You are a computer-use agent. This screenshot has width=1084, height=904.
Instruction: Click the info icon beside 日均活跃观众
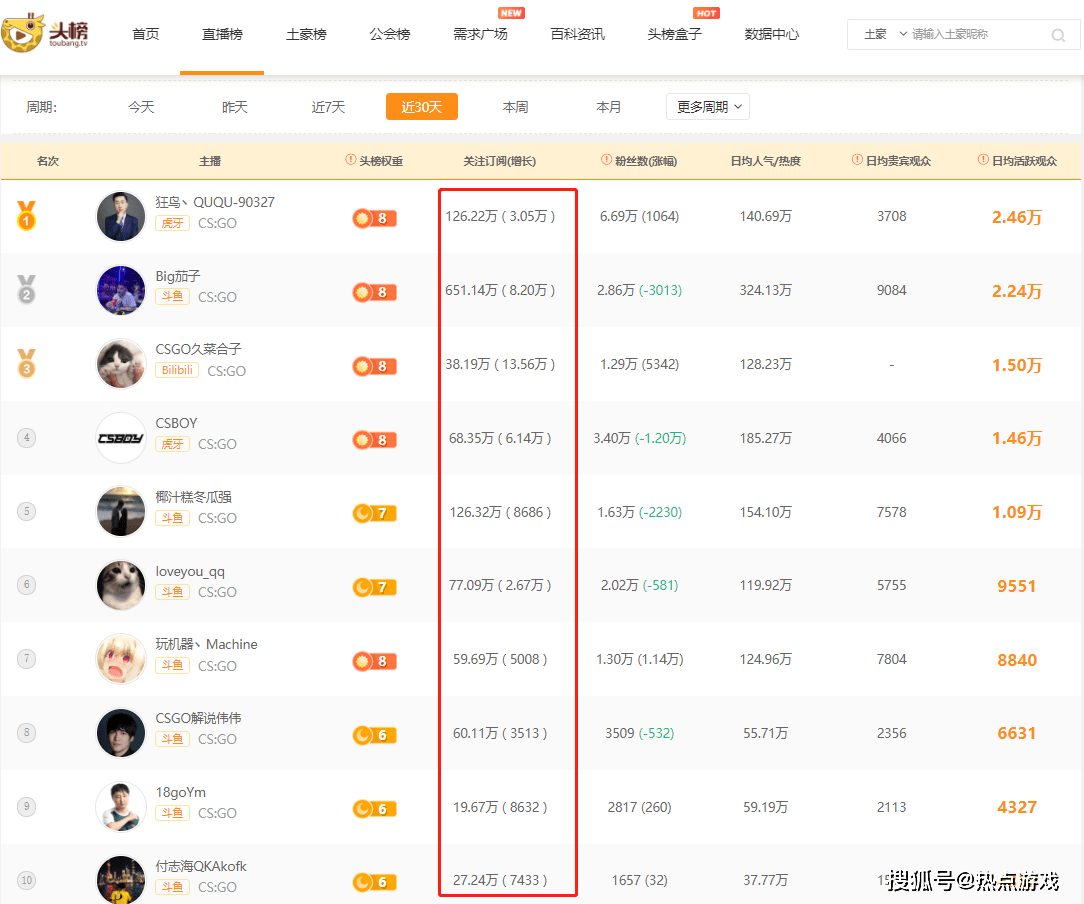pyautogui.click(x=983, y=160)
